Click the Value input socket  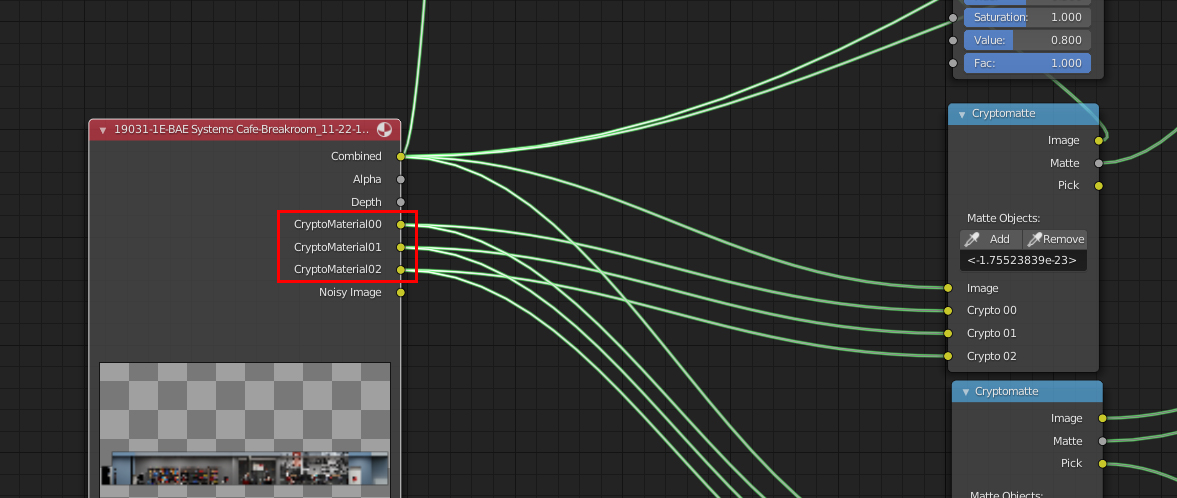point(953,40)
